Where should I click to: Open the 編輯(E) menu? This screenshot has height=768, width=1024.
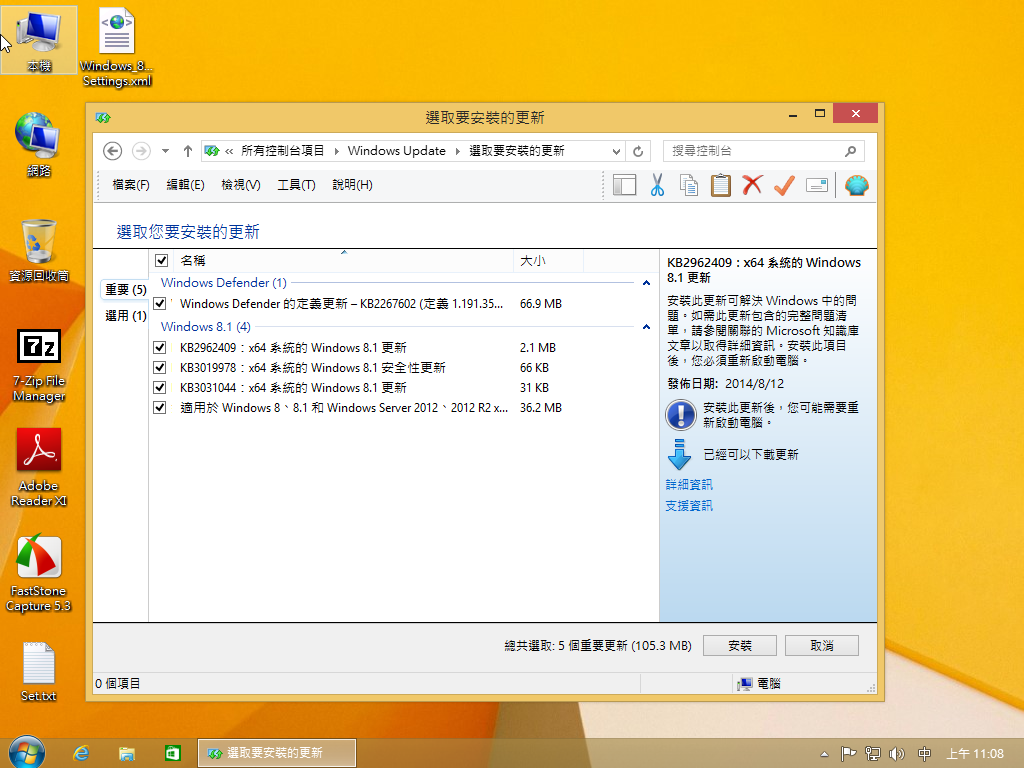click(185, 185)
